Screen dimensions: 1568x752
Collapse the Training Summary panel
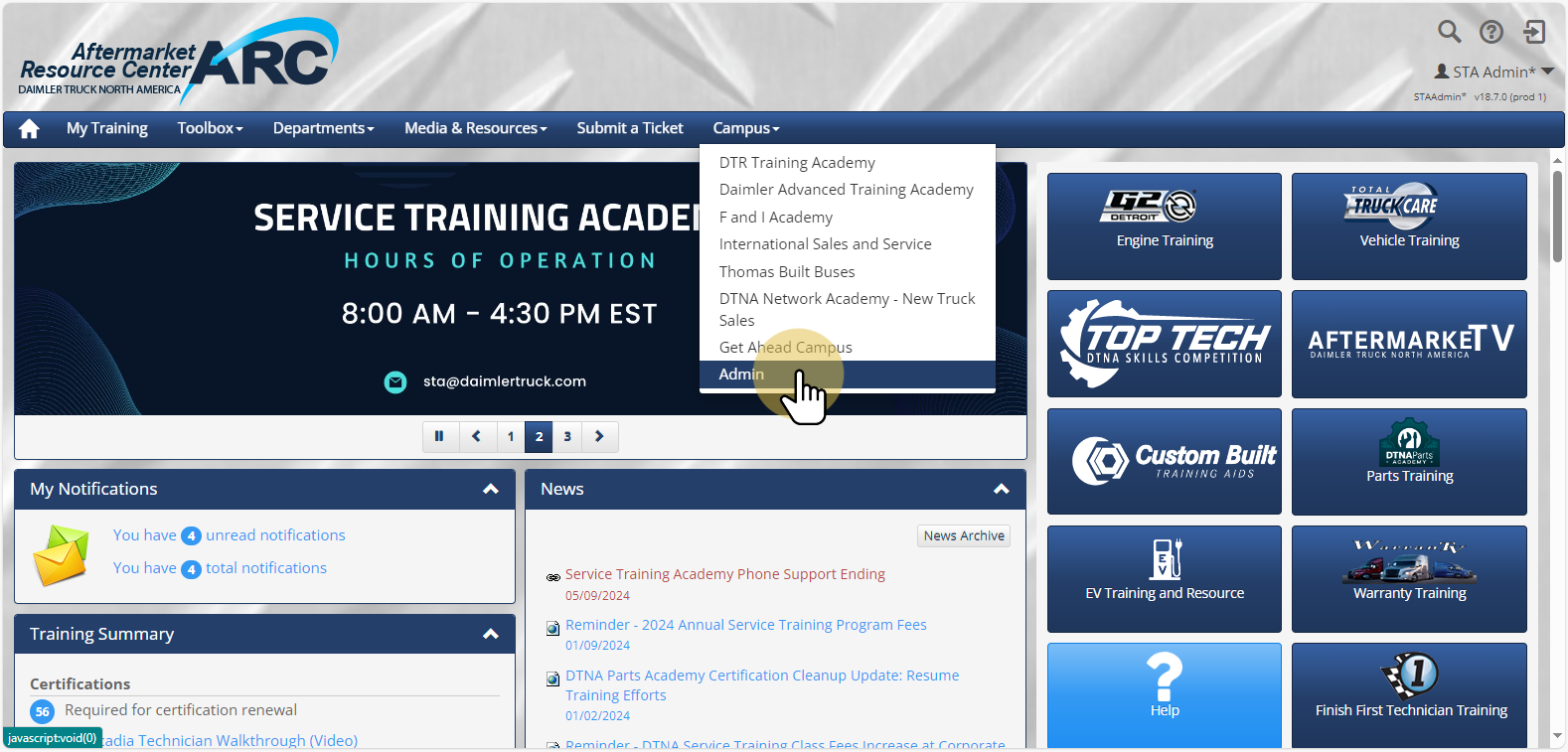[491, 634]
